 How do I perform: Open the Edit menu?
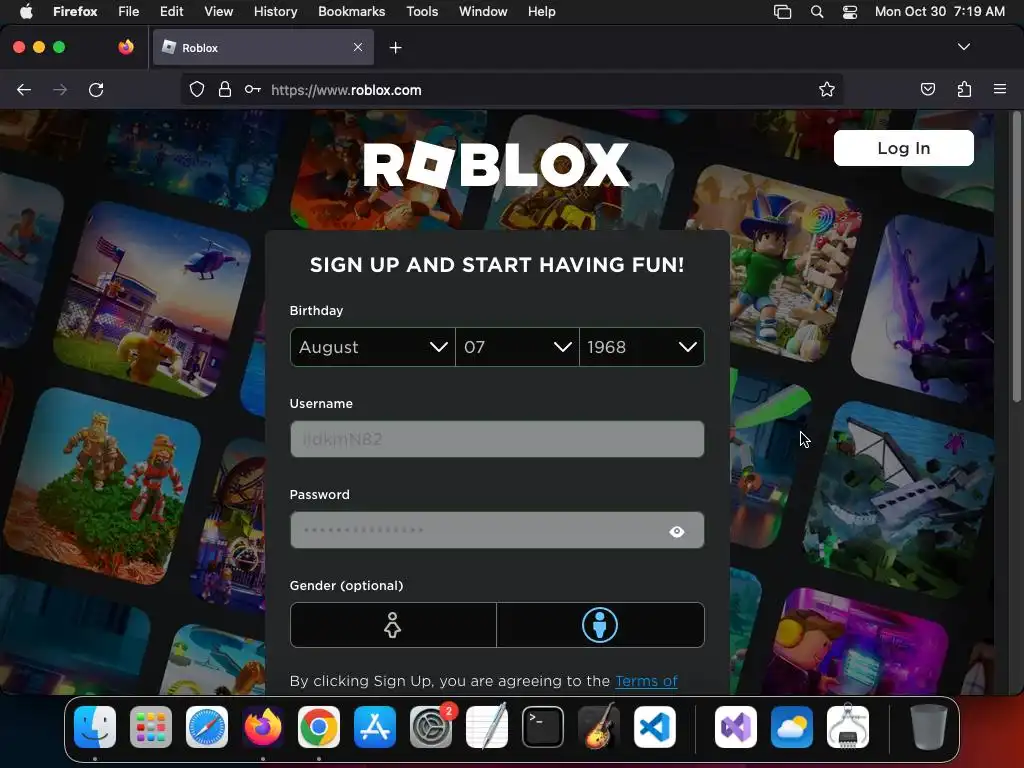(171, 11)
